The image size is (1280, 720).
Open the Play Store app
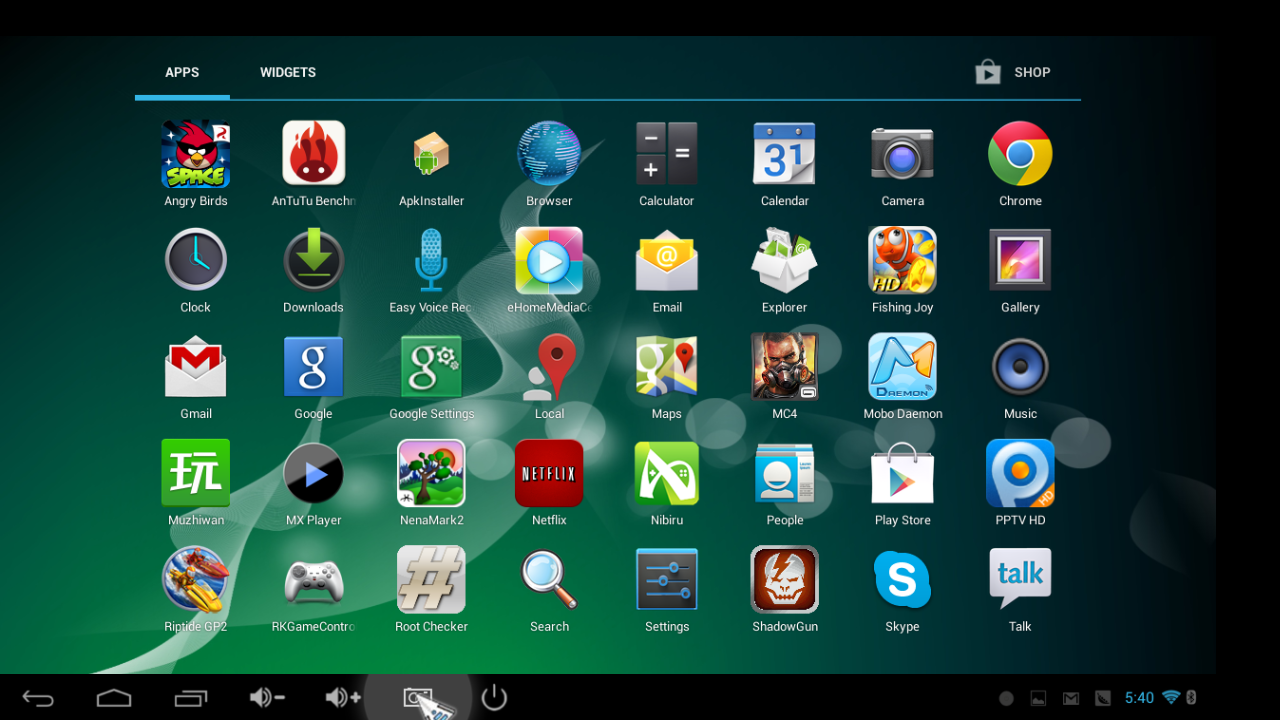902,473
